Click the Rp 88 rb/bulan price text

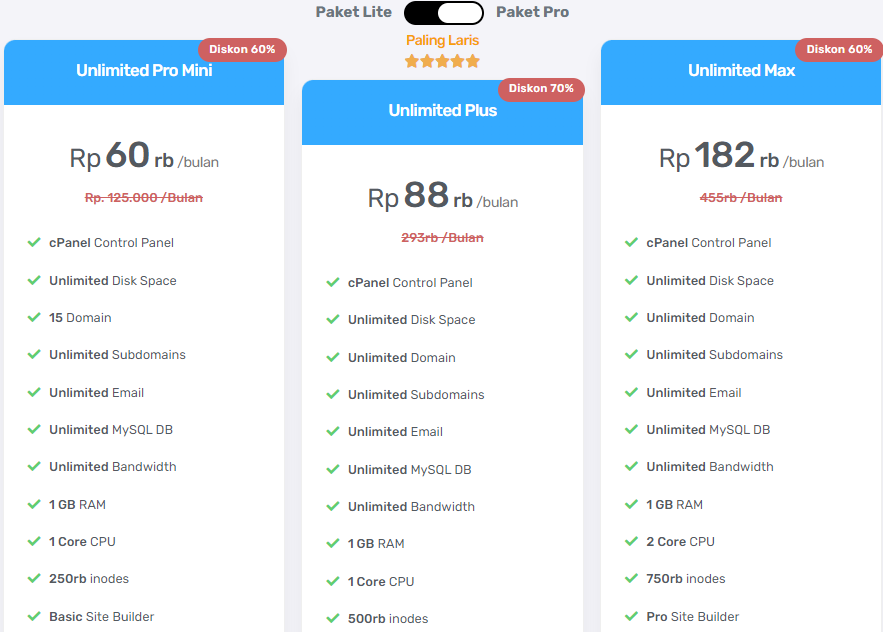(442, 197)
